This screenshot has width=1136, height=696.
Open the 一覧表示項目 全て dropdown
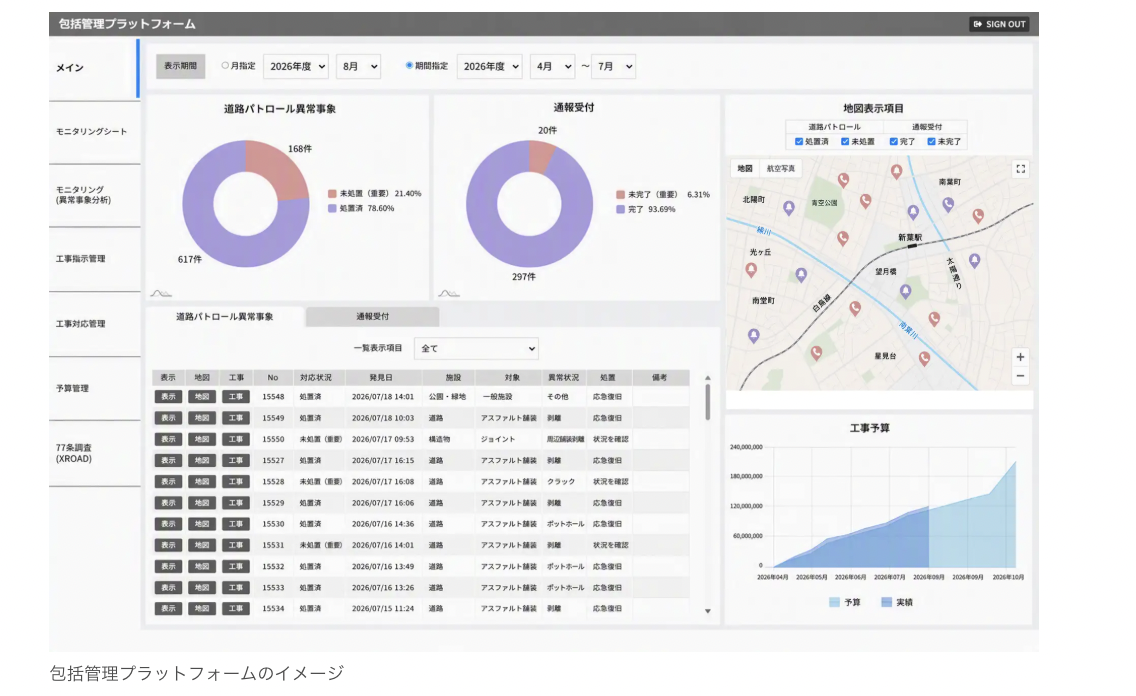pos(476,348)
